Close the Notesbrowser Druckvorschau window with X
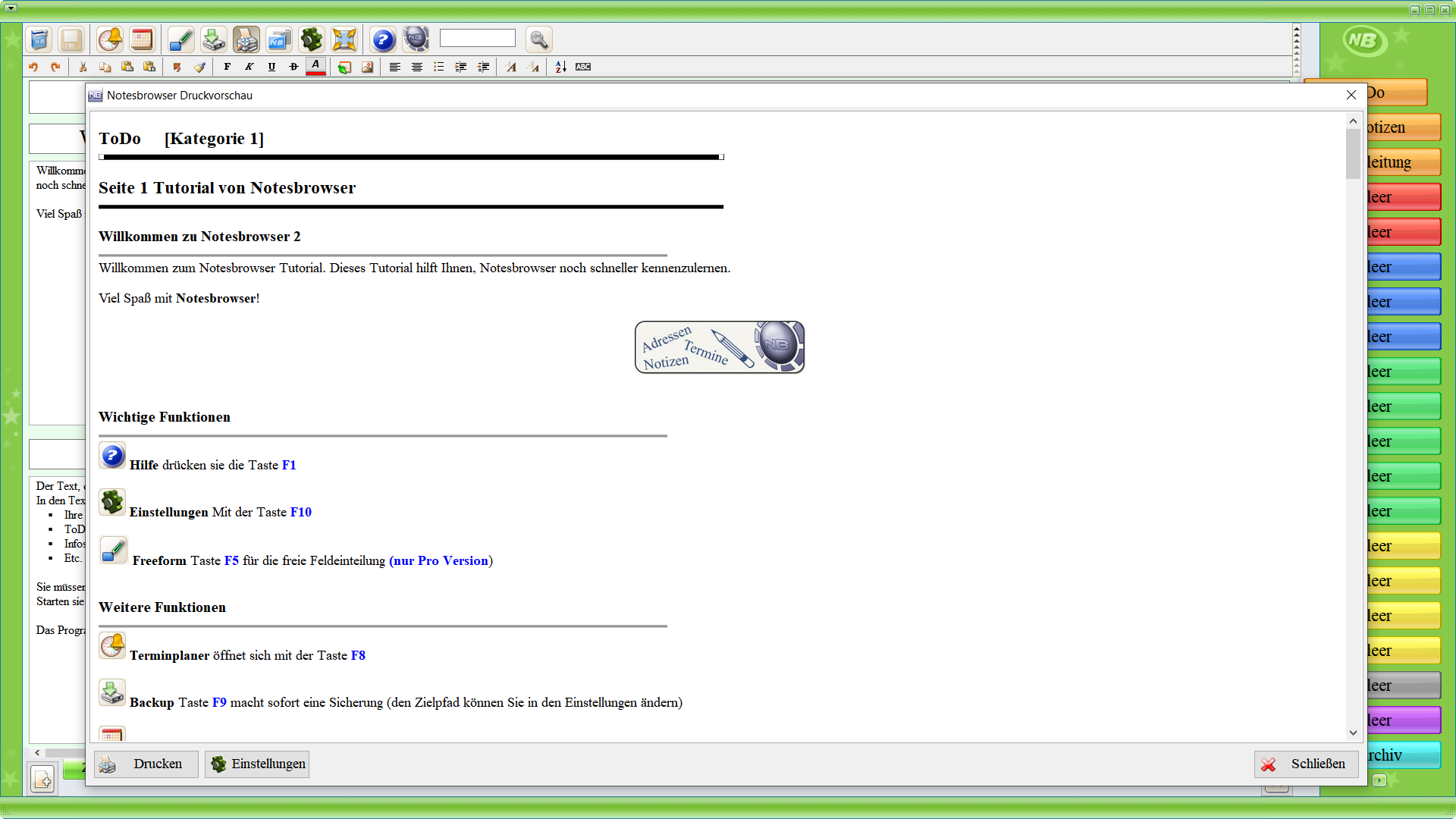Image resolution: width=1456 pixels, height=819 pixels. (1351, 95)
